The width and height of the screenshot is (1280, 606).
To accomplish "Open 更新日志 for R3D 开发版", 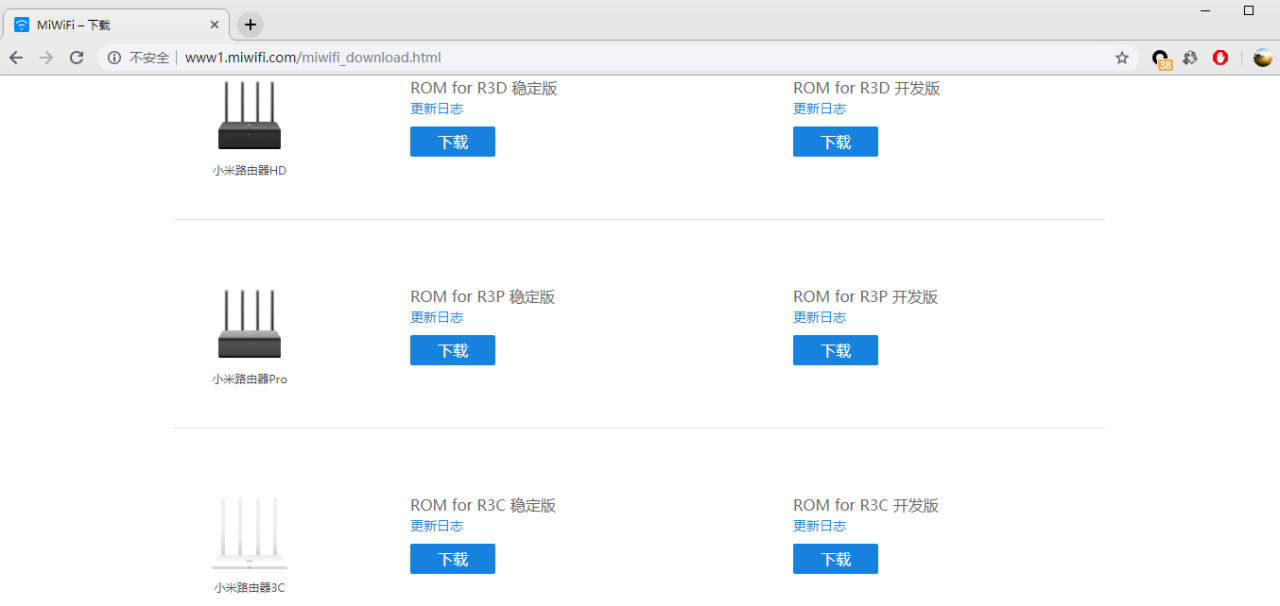I will pyautogui.click(x=819, y=109).
